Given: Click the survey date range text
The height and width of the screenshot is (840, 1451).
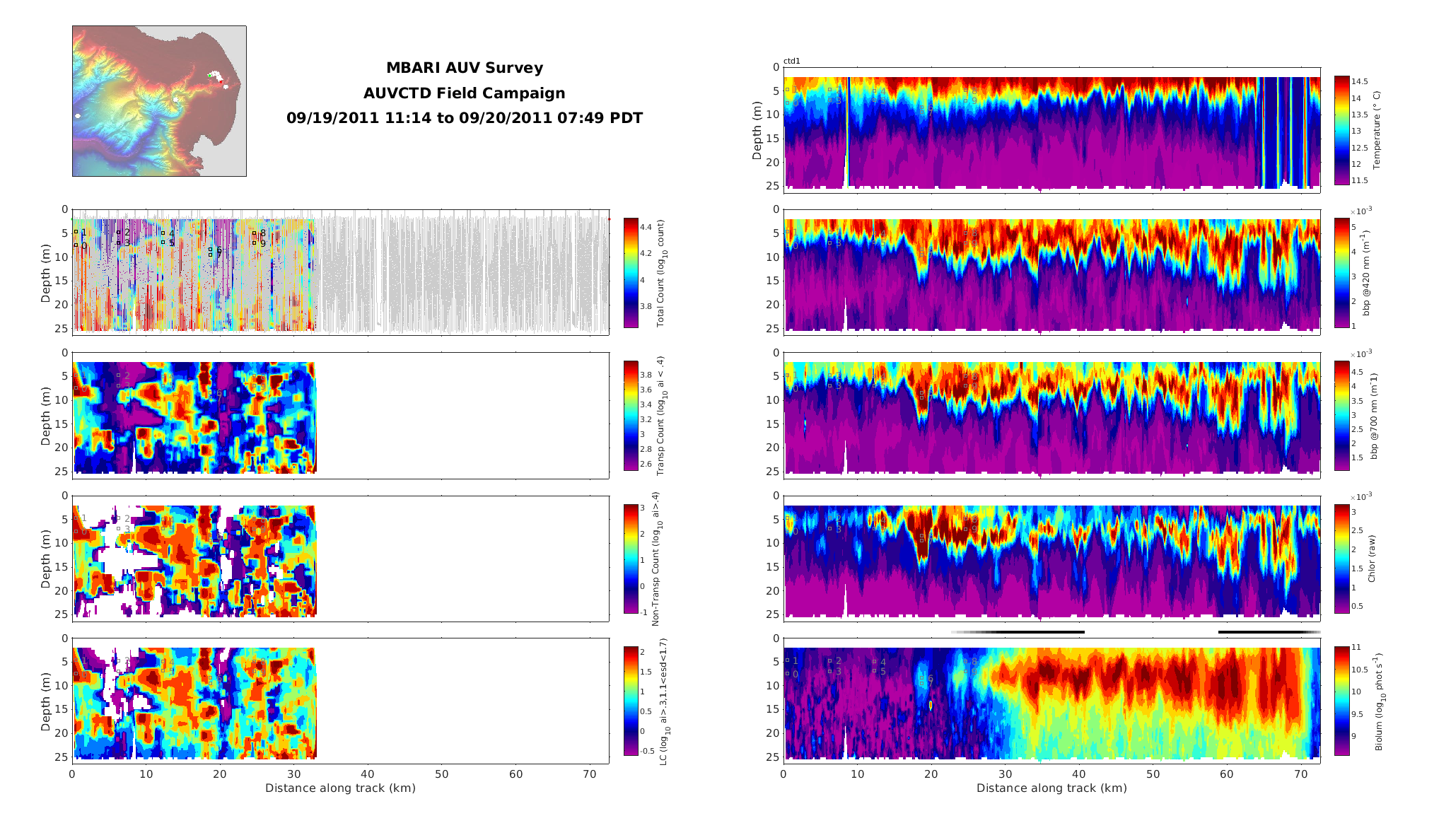Looking at the screenshot, I should click(x=464, y=118).
